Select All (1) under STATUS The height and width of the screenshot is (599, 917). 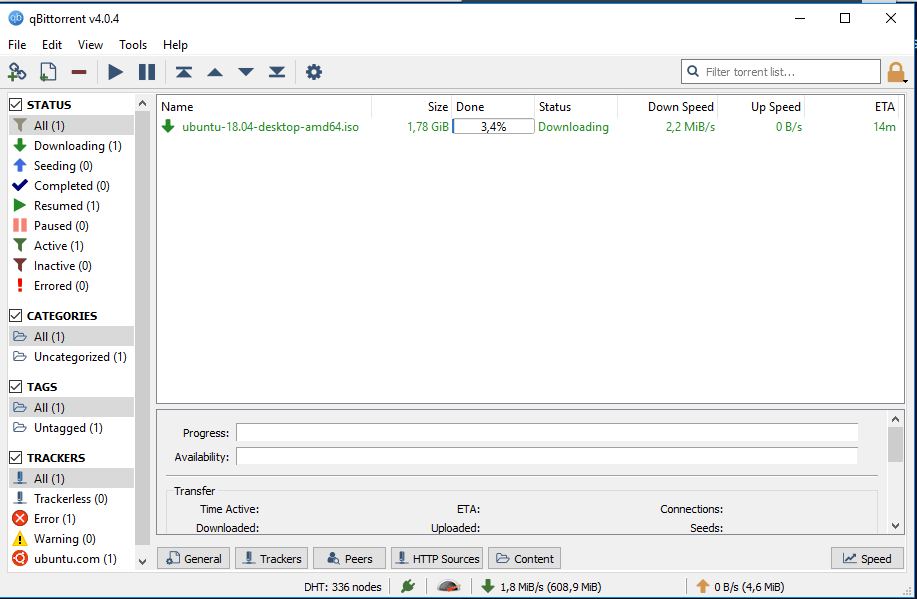[x=71, y=125]
